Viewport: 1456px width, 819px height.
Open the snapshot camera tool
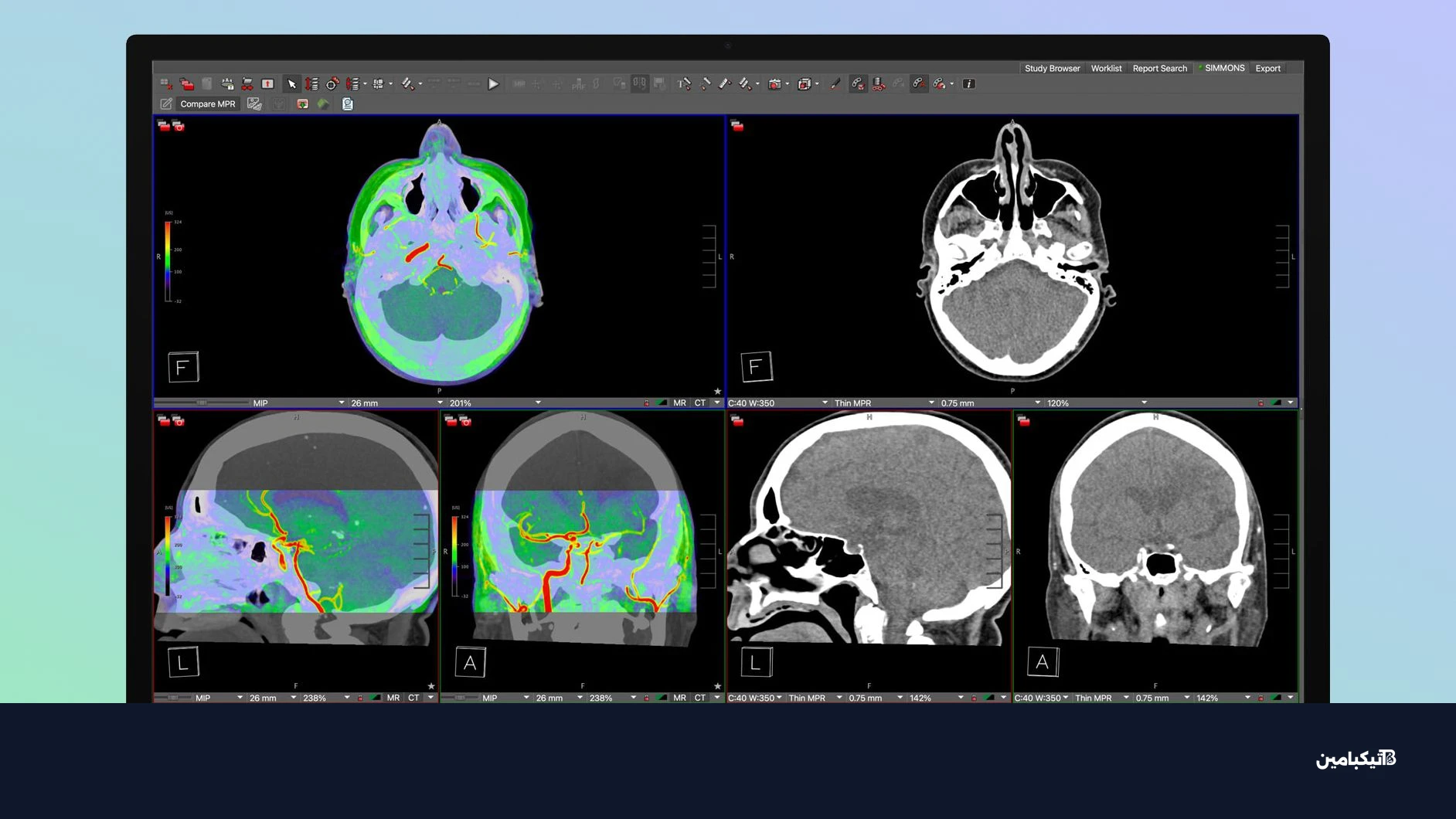774,83
